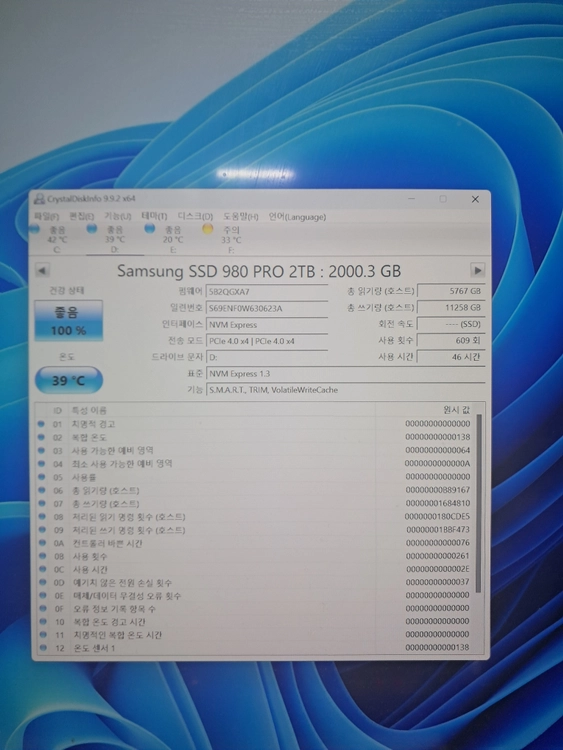This screenshot has width=563, height=750.
Task: Select attribute row 0D 예기치 않은 전원 손실 횟수
Action: click(x=255, y=583)
